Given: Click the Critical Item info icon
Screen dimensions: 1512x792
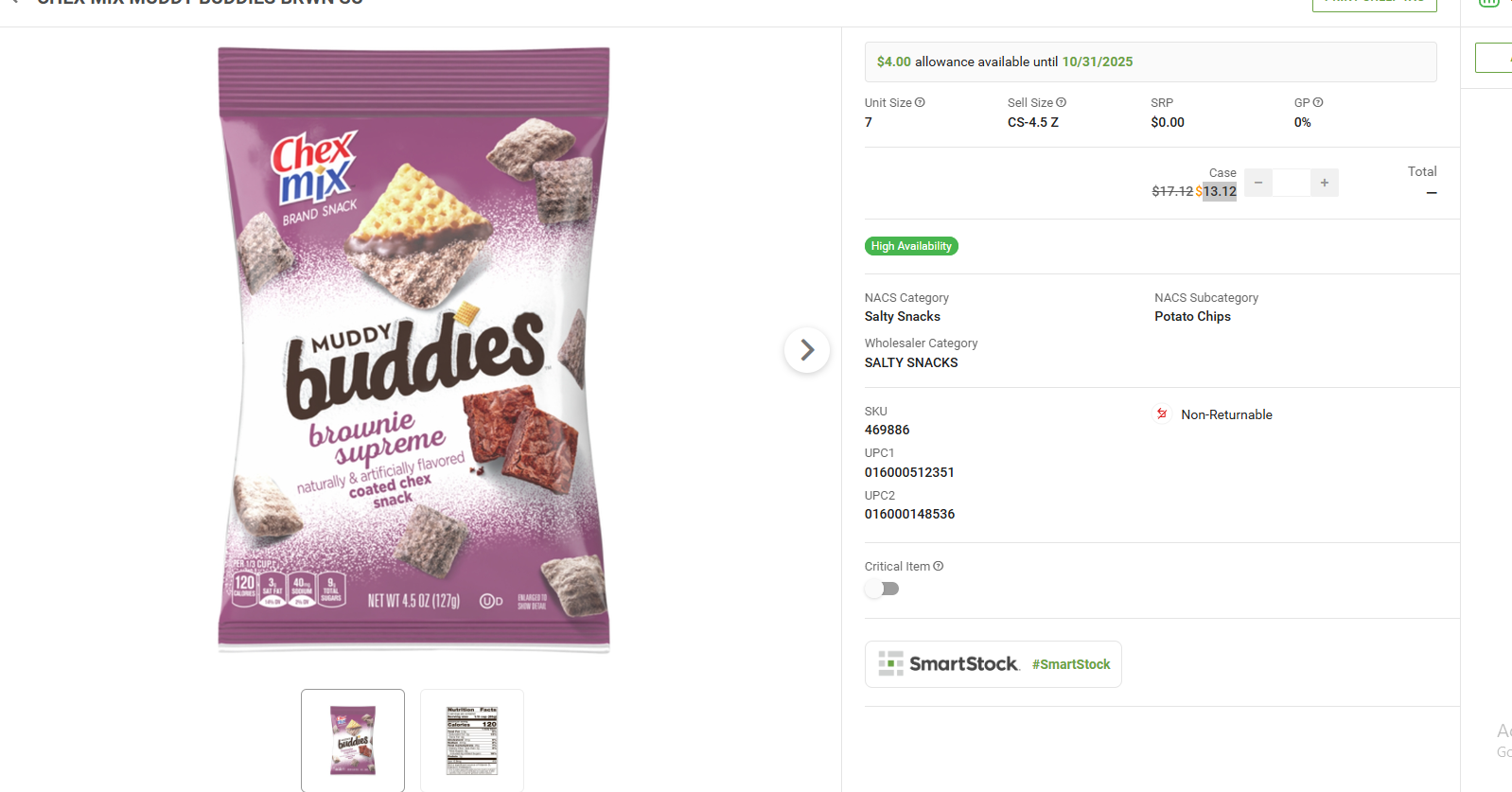Looking at the screenshot, I should coord(939,566).
